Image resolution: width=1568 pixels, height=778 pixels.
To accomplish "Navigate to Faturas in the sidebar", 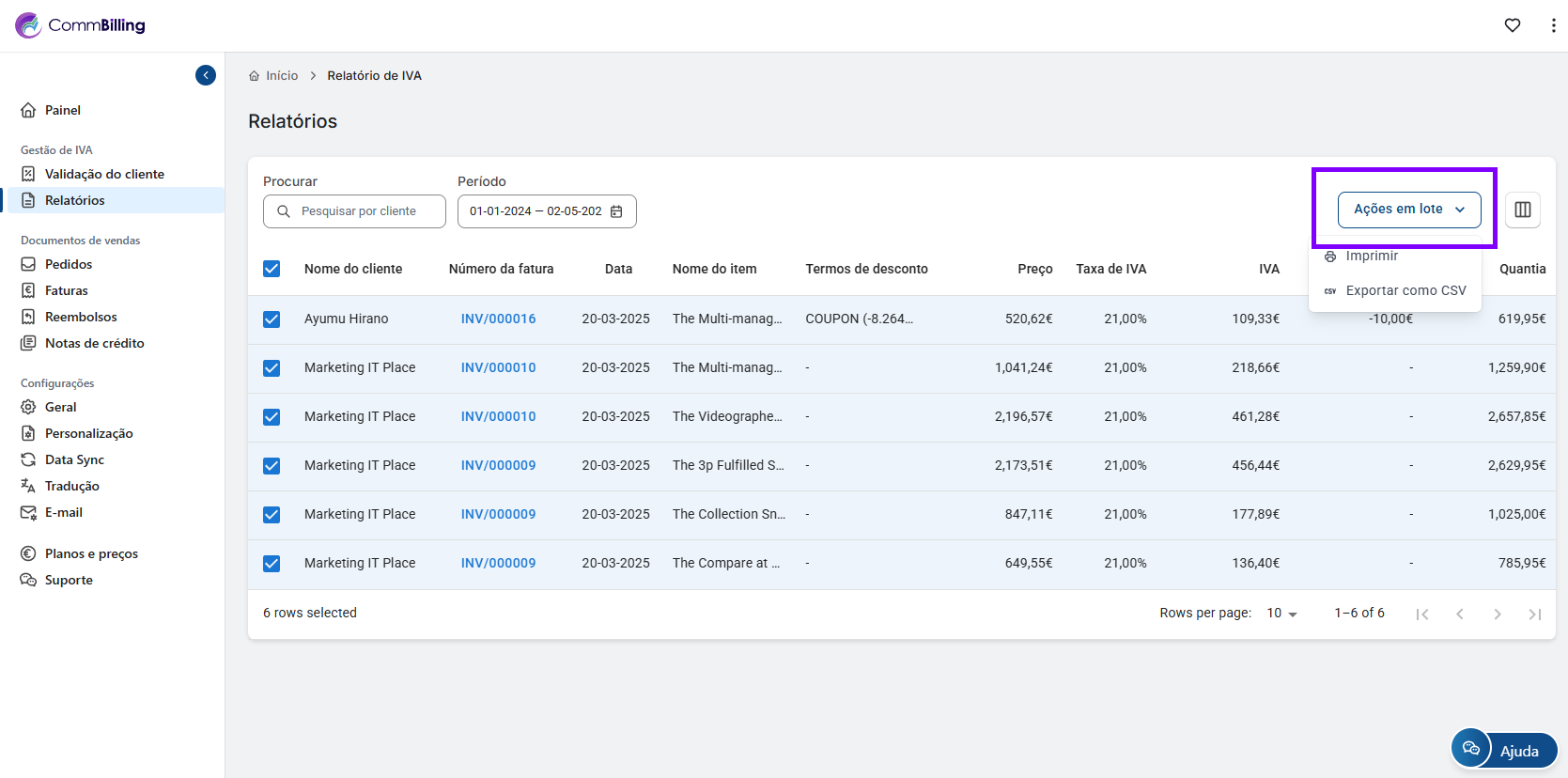I will (x=67, y=290).
